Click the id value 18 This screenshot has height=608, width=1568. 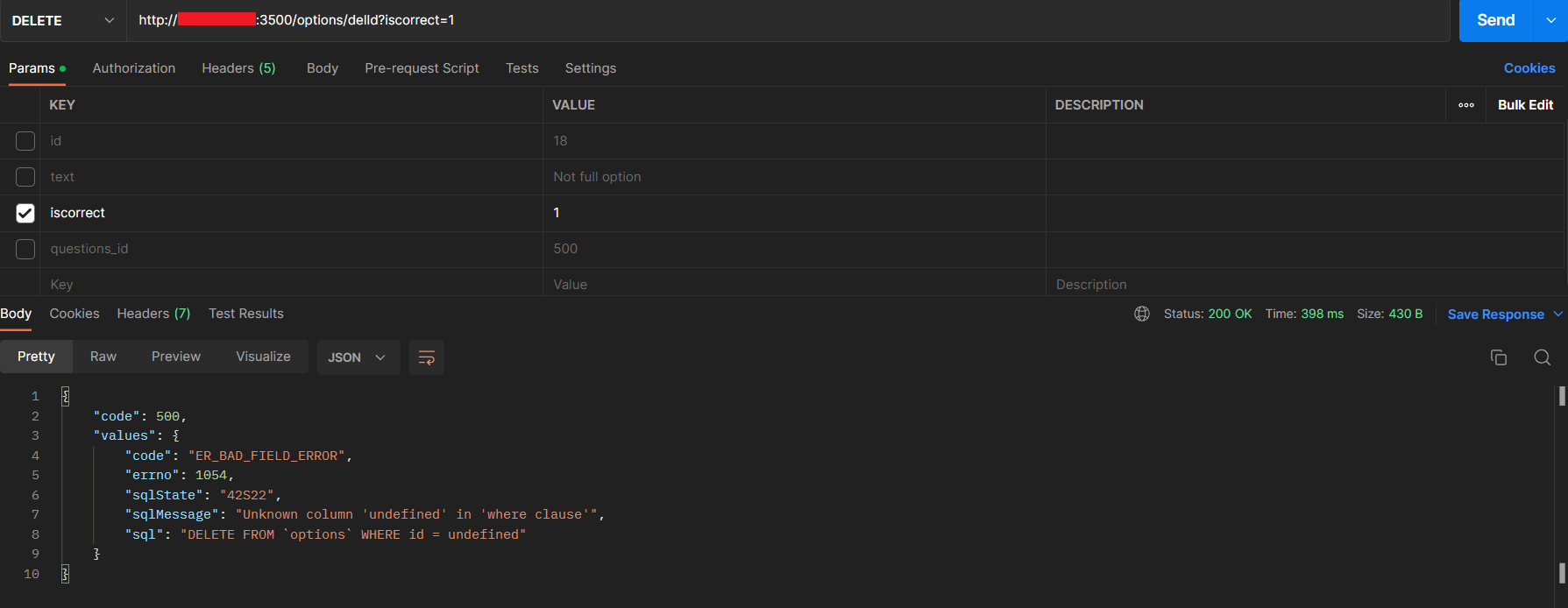[x=560, y=141]
